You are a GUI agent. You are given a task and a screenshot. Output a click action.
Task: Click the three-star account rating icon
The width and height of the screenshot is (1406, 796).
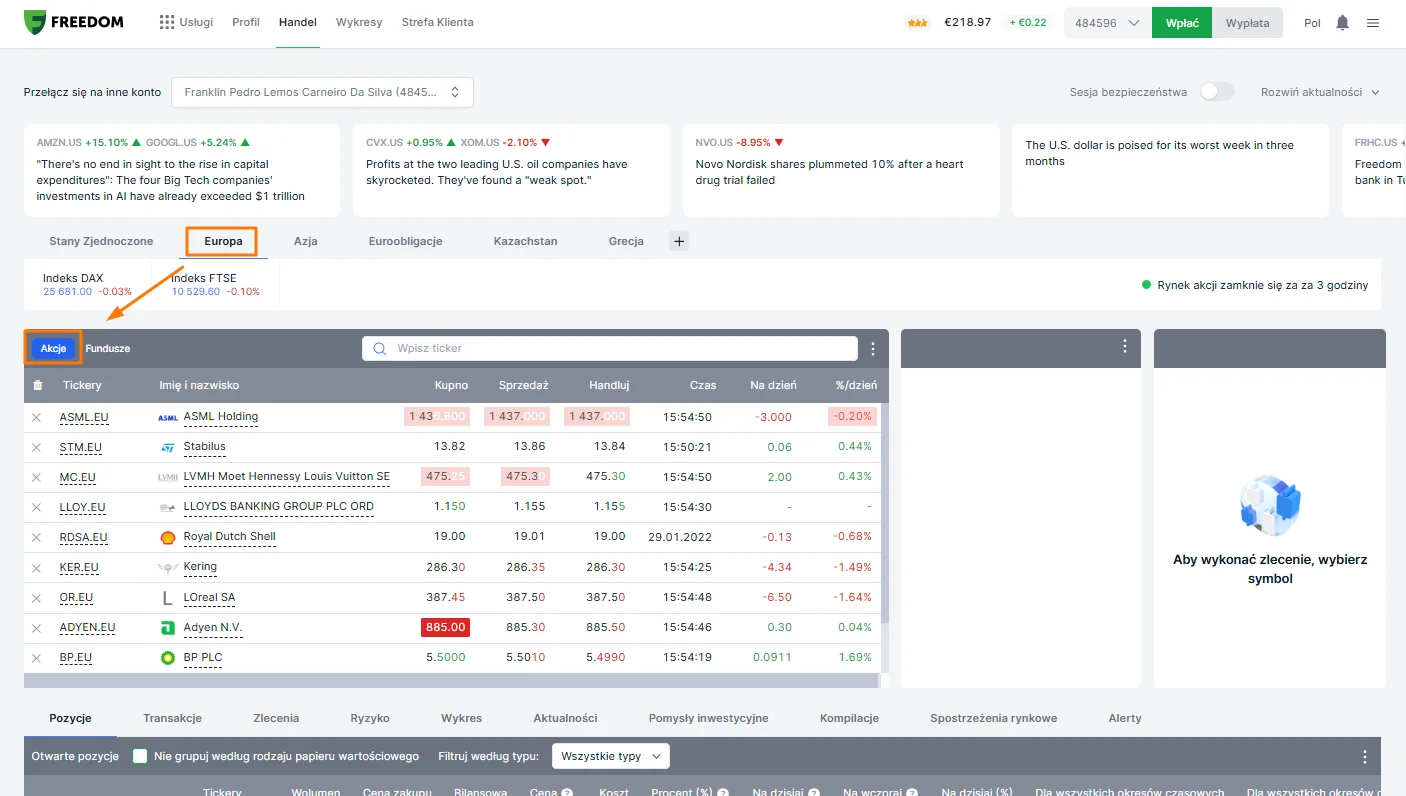(917, 23)
